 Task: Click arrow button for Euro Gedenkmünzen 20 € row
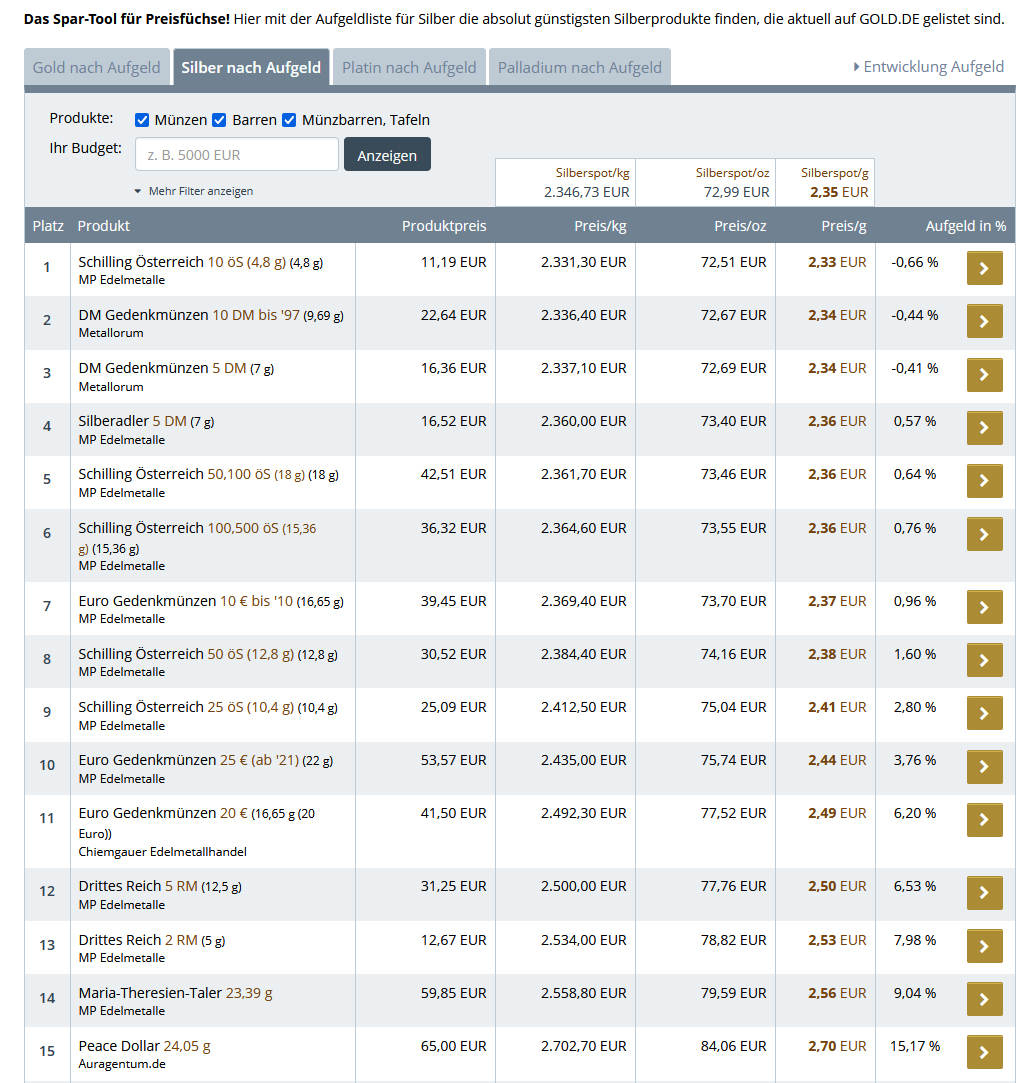984,820
